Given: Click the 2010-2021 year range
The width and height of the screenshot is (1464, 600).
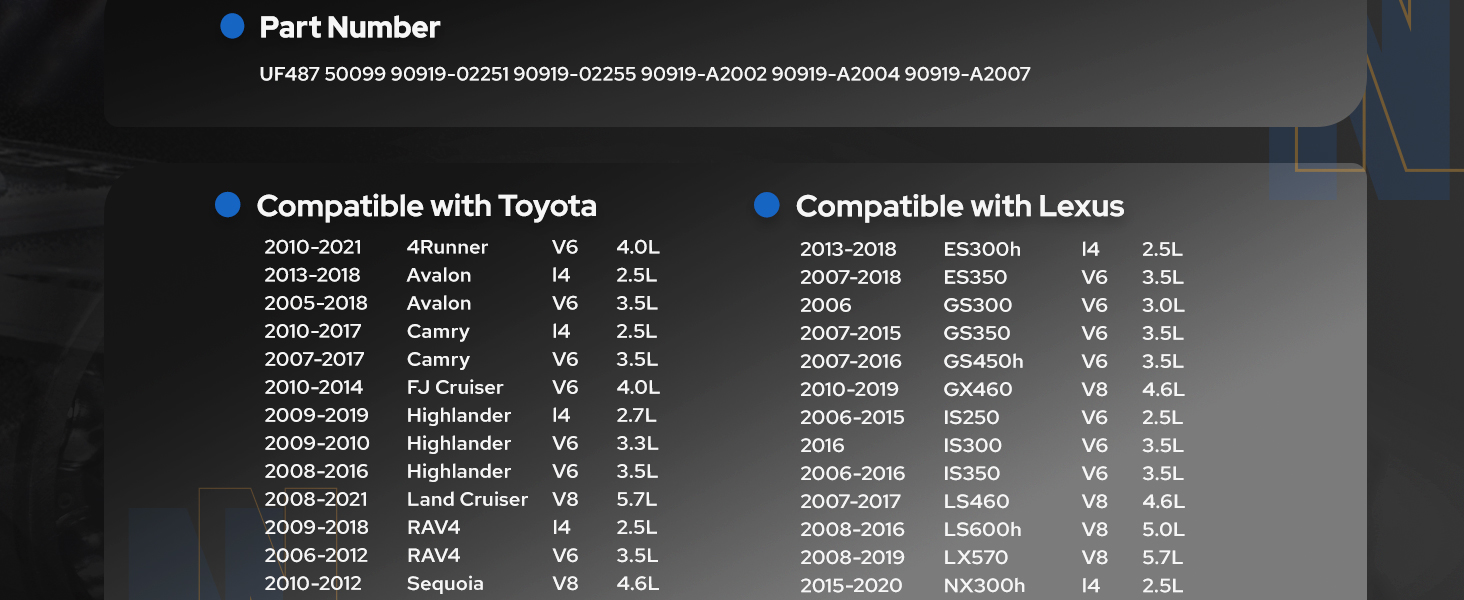Looking at the screenshot, I should pyautogui.click(x=313, y=247).
